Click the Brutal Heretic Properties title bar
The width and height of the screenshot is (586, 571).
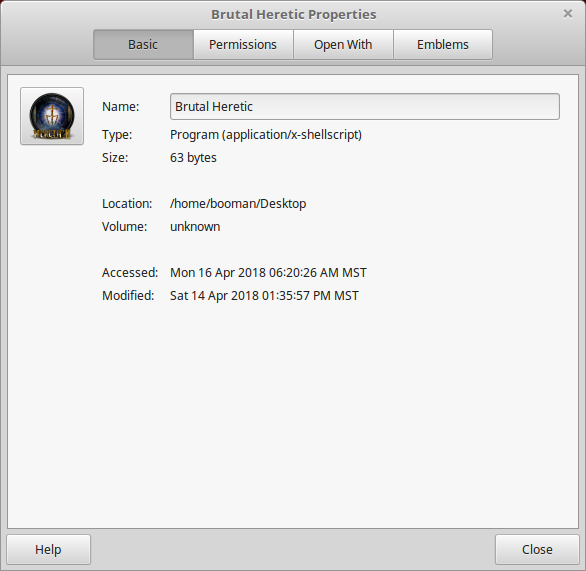click(293, 14)
